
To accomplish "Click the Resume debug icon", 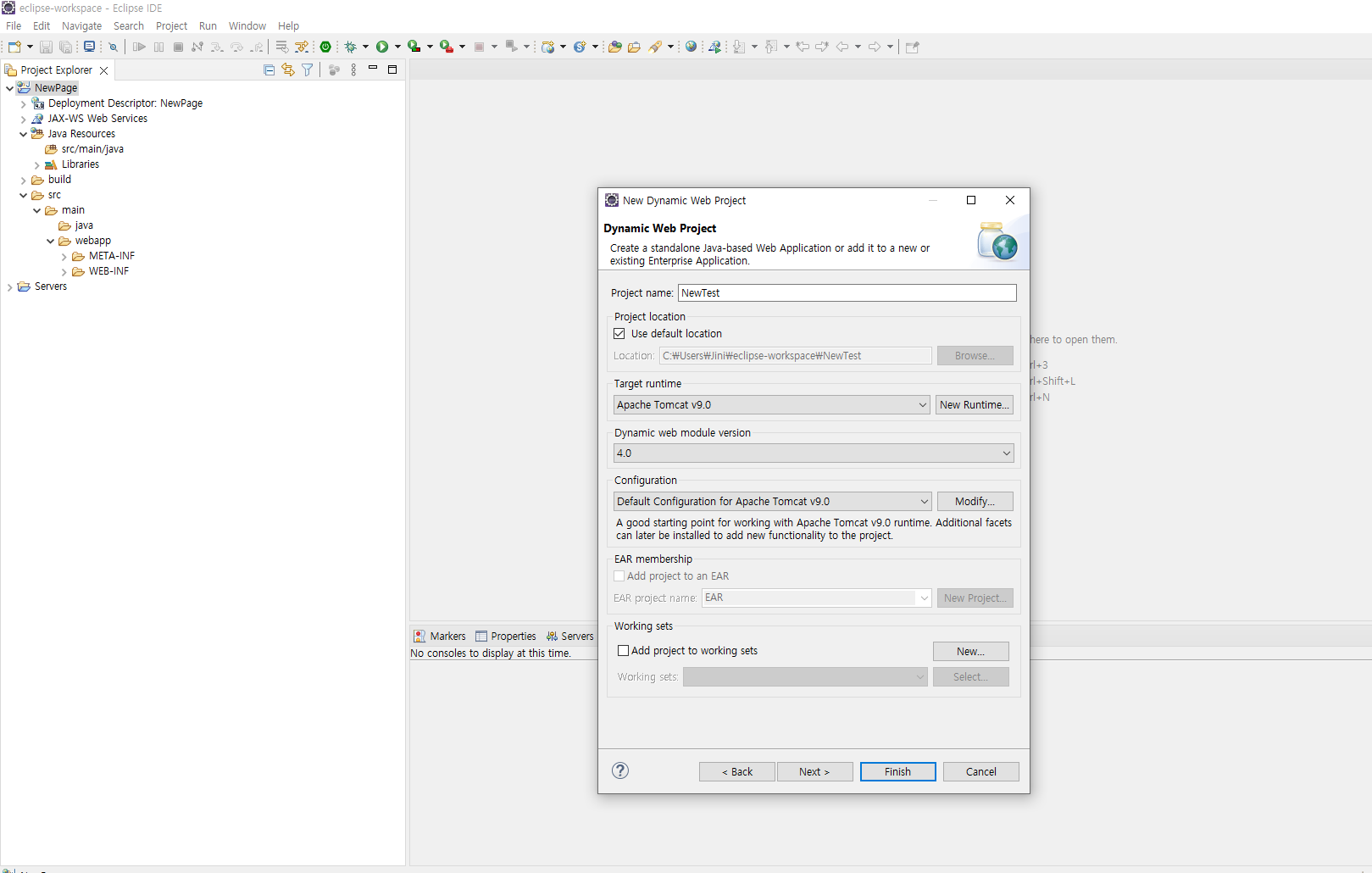I will point(139,47).
